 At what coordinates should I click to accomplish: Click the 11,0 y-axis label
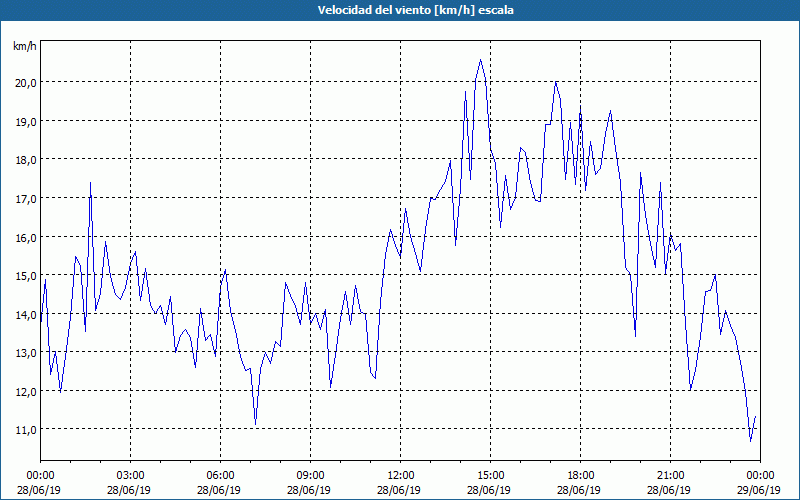tap(25, 430)
